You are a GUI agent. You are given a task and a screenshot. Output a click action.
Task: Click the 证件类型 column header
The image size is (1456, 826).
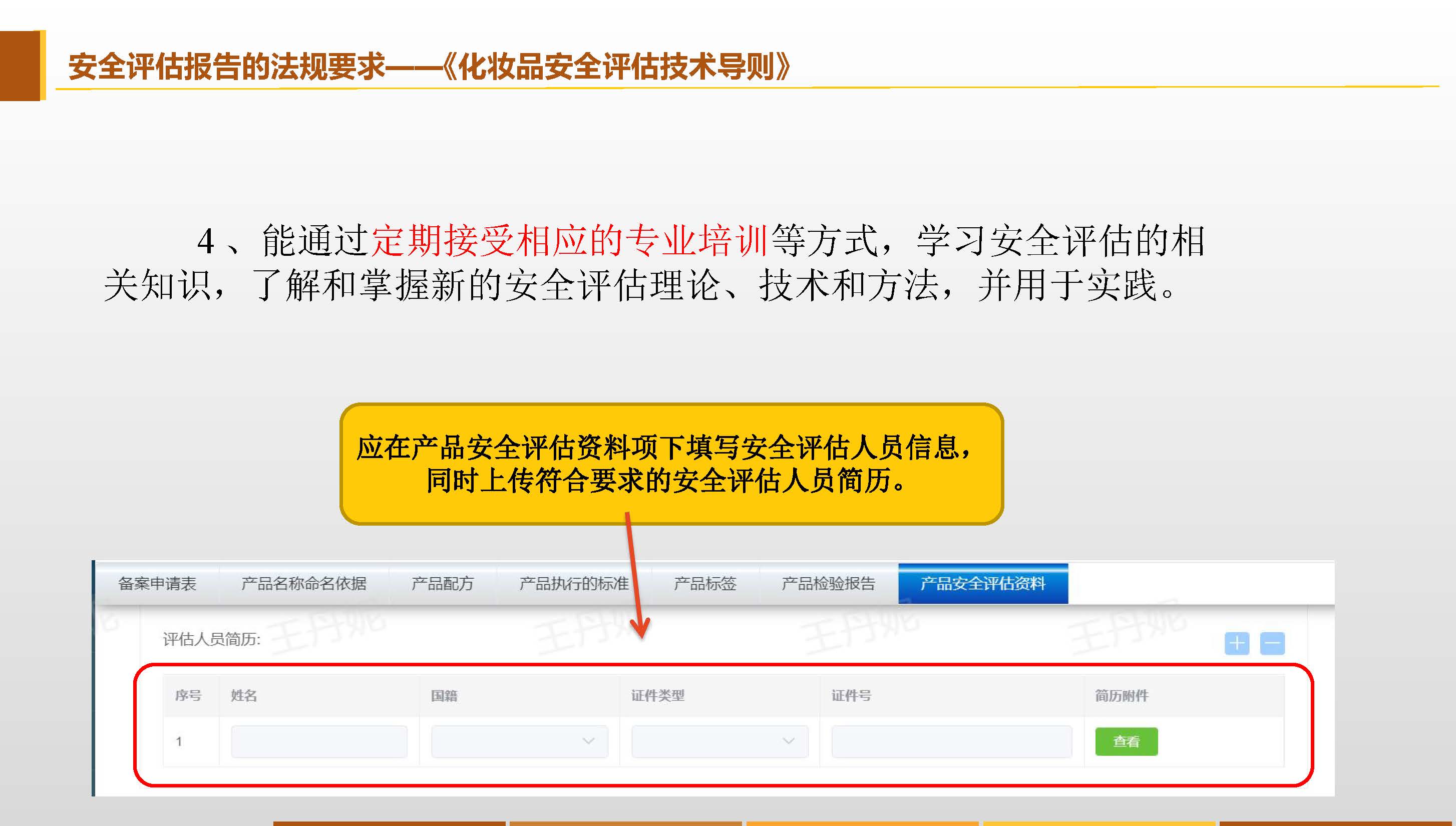tap(657, 695)
